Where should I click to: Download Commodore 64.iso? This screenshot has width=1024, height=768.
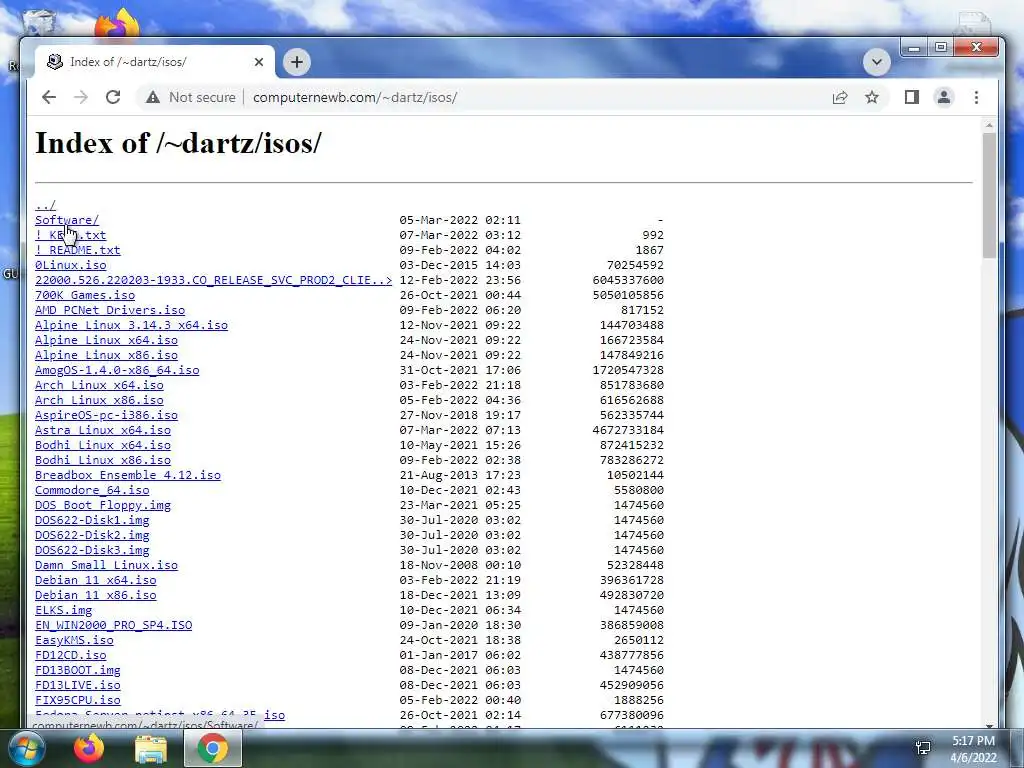click(92, 490)
